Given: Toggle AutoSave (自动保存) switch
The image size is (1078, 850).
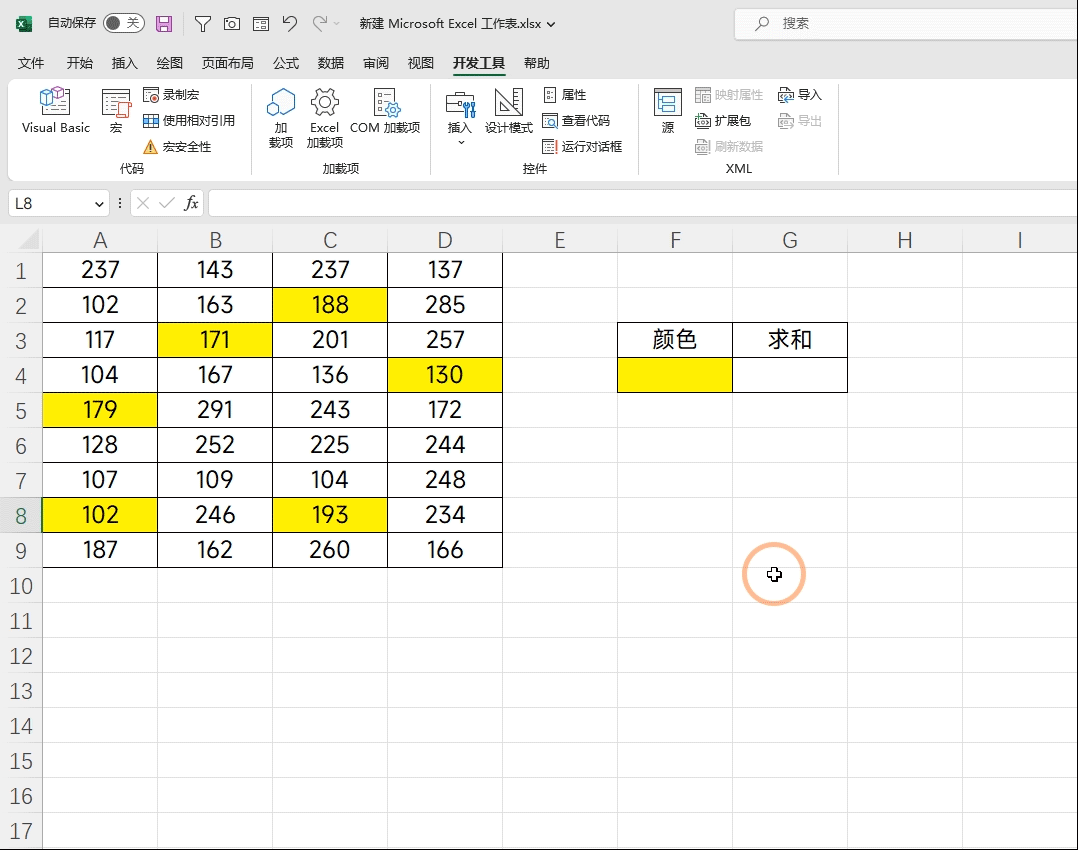Looking at the screenshot, I should pyautogui.click(x=124, y=23).
